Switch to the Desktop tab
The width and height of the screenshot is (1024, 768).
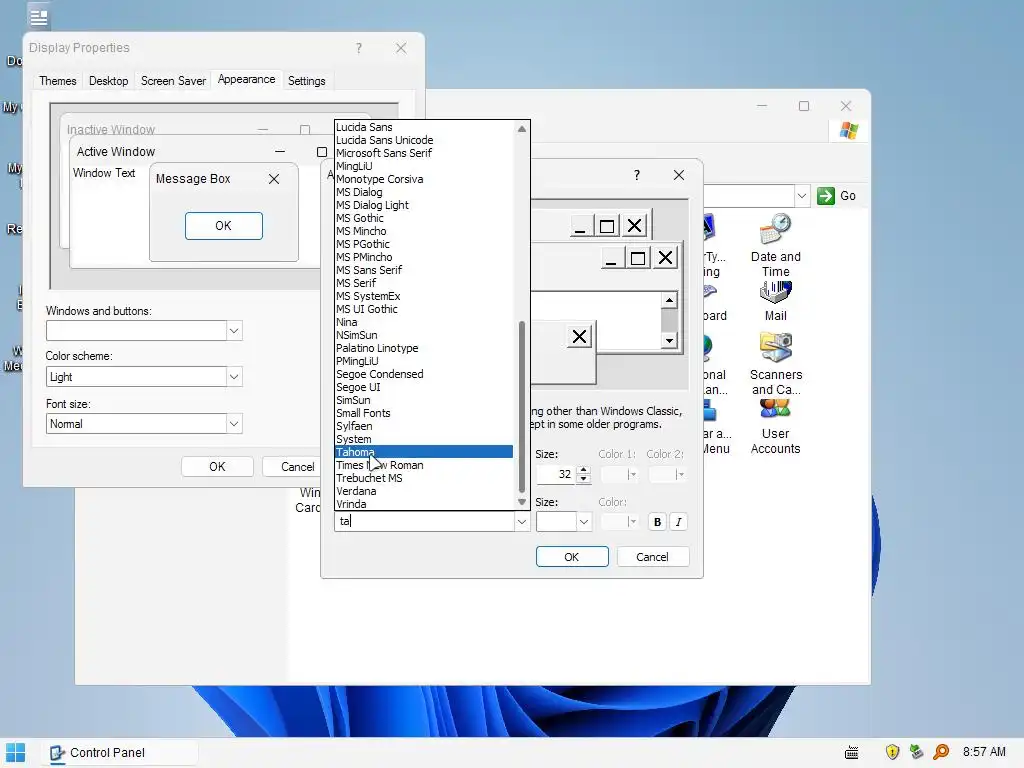pyautogui.click(x=108, y=81)
